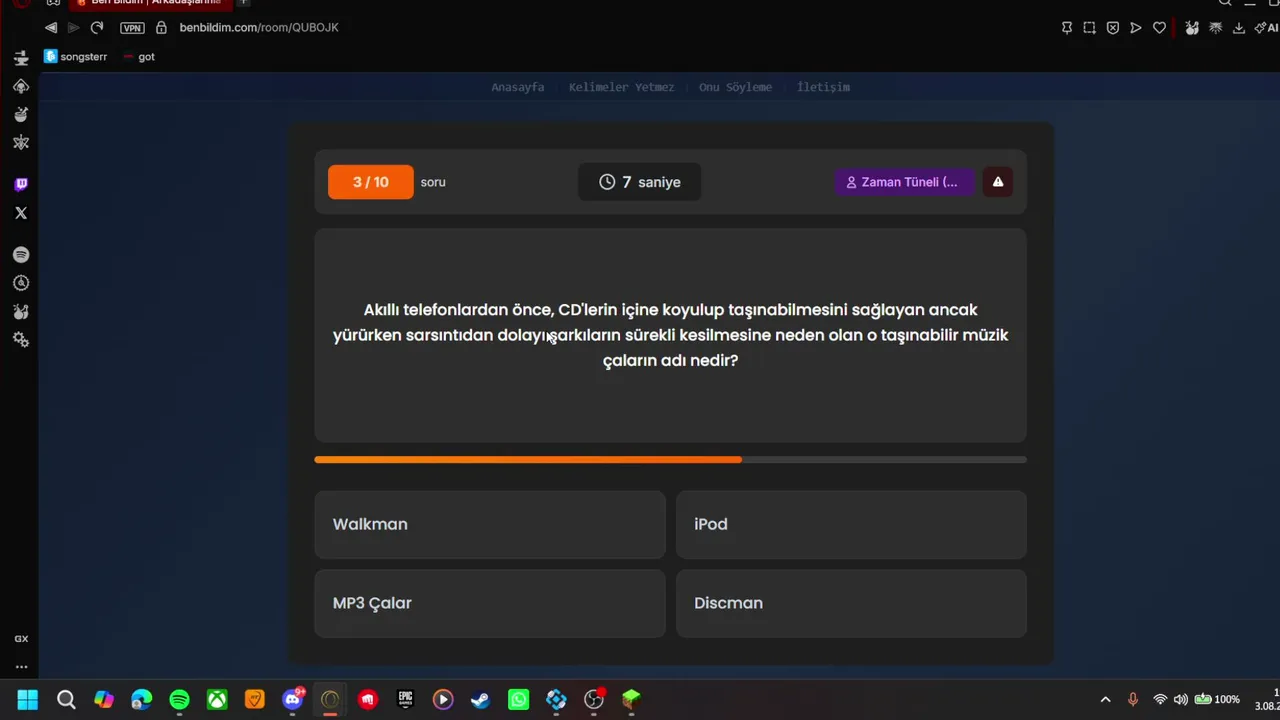Open Windows taskbar search

[66, 700]
